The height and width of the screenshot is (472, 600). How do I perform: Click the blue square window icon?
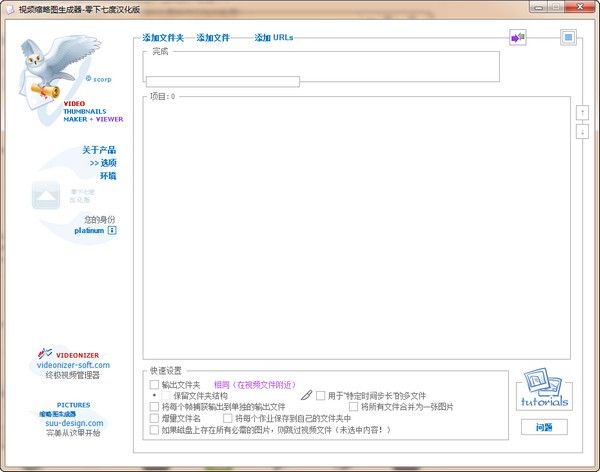point(568,38)
